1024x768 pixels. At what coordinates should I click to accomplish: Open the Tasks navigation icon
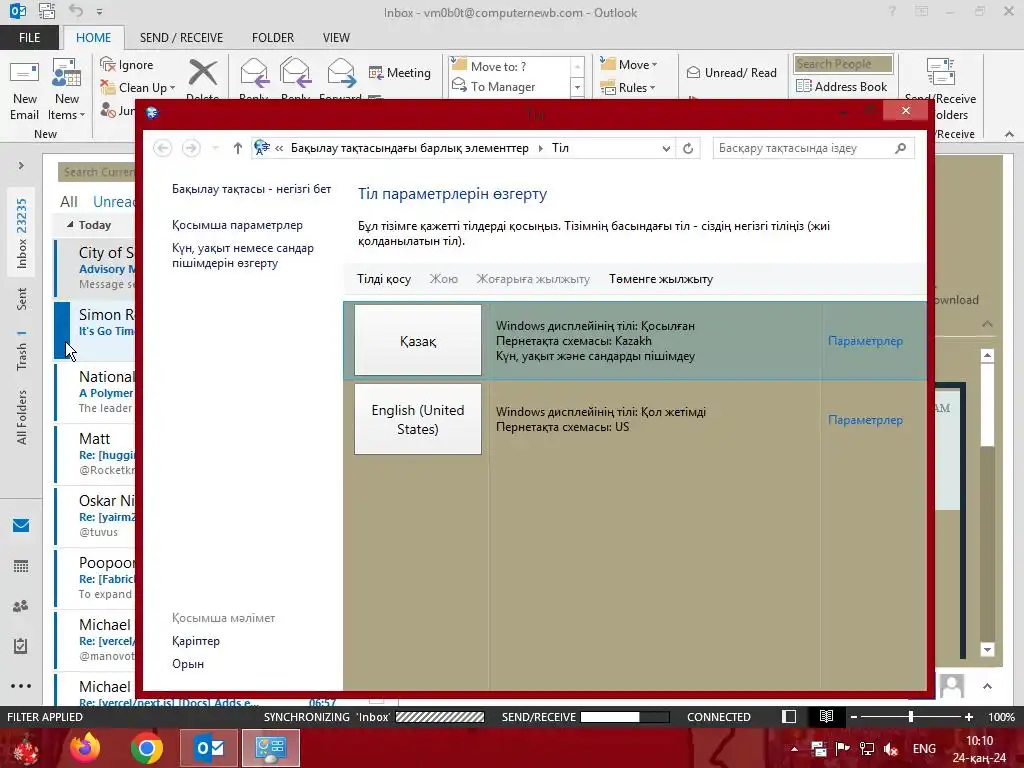[21, 646]
